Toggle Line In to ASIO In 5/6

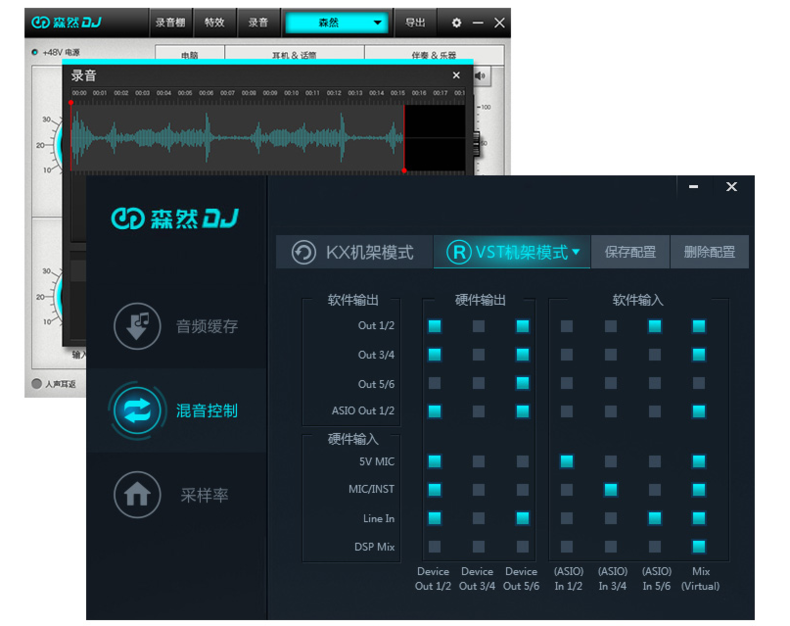click(x=654, y=518)
